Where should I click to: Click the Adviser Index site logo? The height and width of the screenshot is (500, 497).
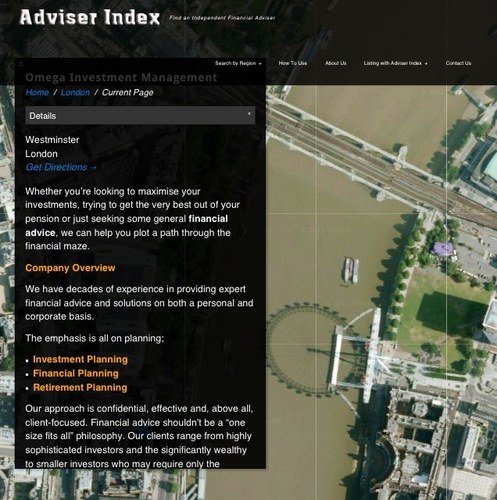[90, 17]
